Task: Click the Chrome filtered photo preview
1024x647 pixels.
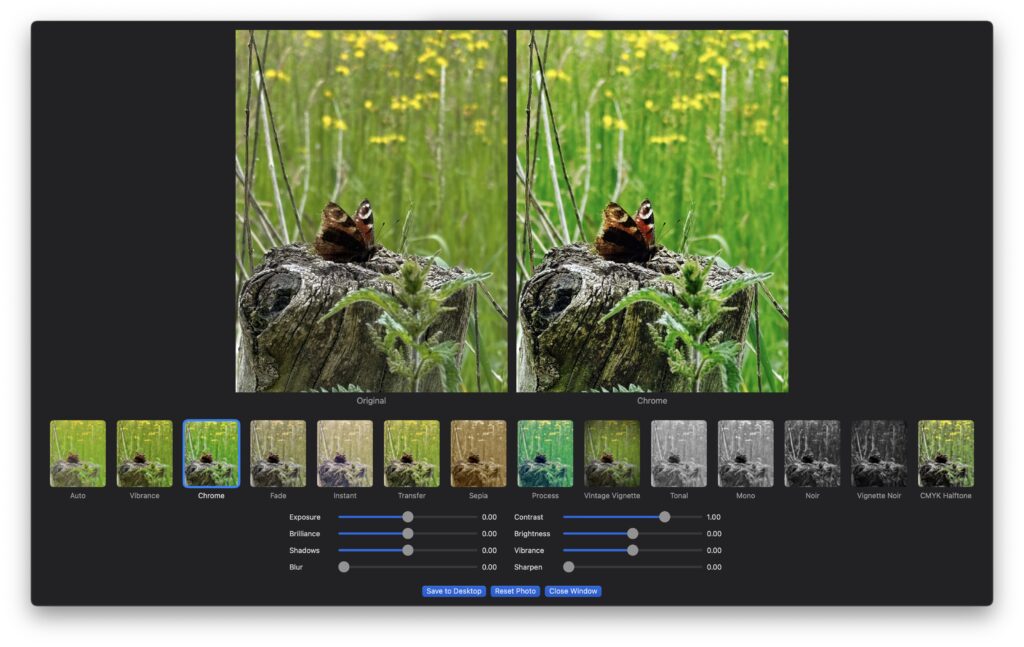Action: (652, 211)
